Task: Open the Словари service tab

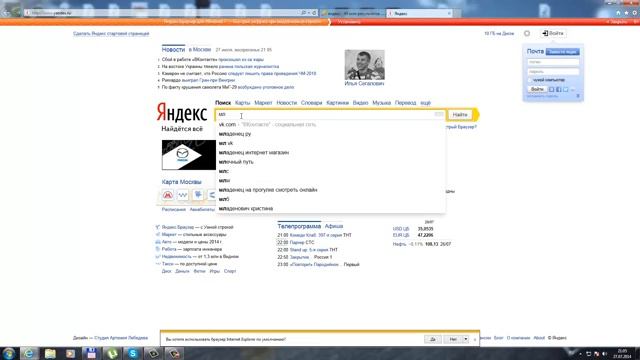Action: [311, 103]
